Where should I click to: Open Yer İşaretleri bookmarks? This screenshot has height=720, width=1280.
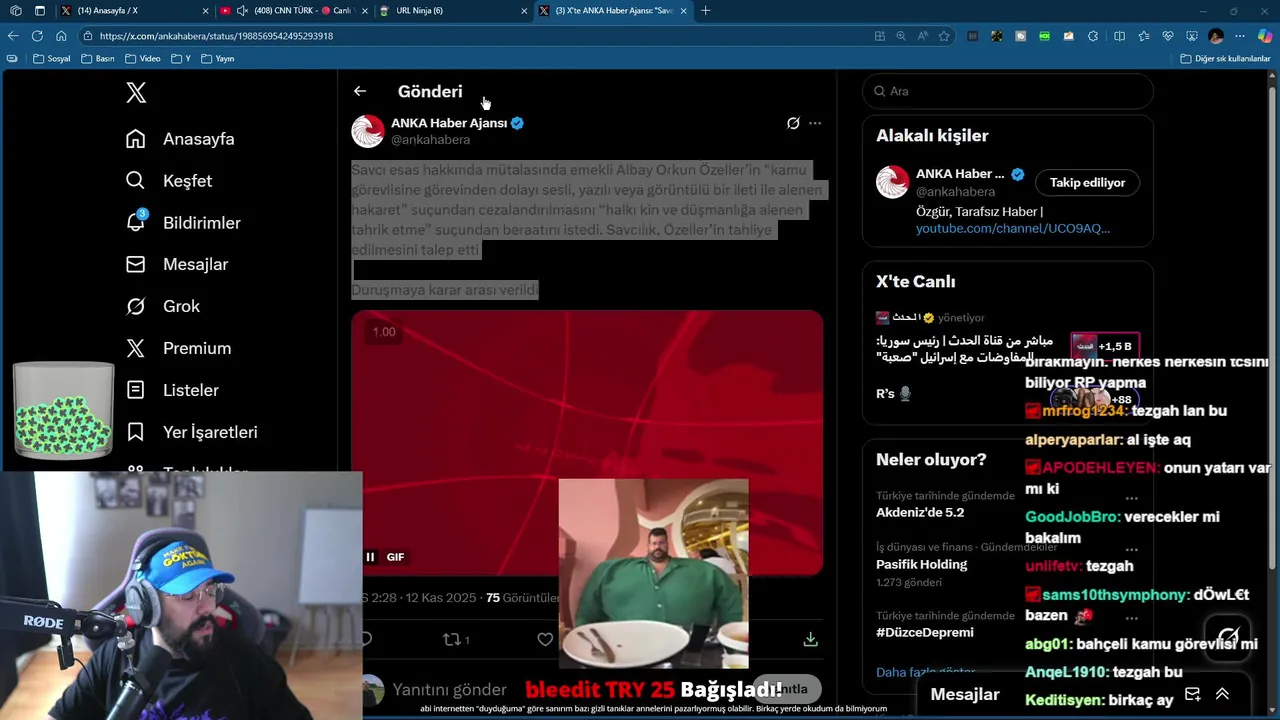pos(192,432)
